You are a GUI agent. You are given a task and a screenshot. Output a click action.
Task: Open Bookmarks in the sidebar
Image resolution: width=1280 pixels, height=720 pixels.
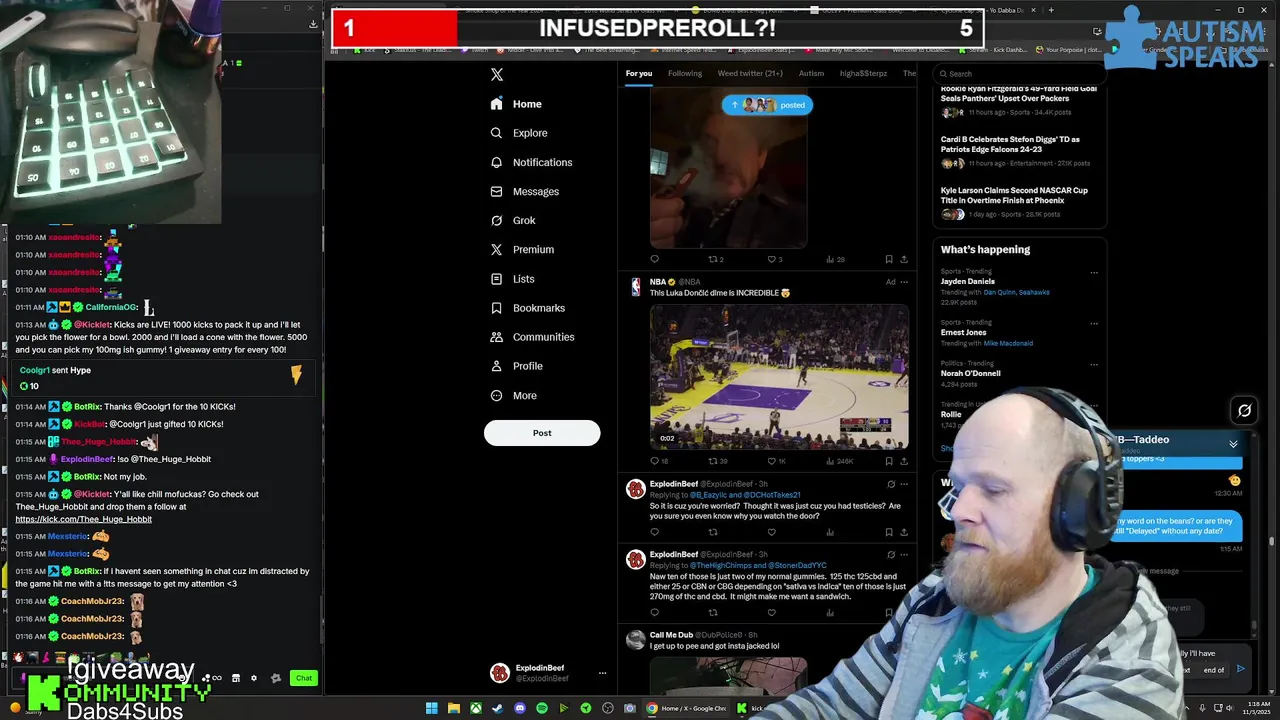[527, 308]
